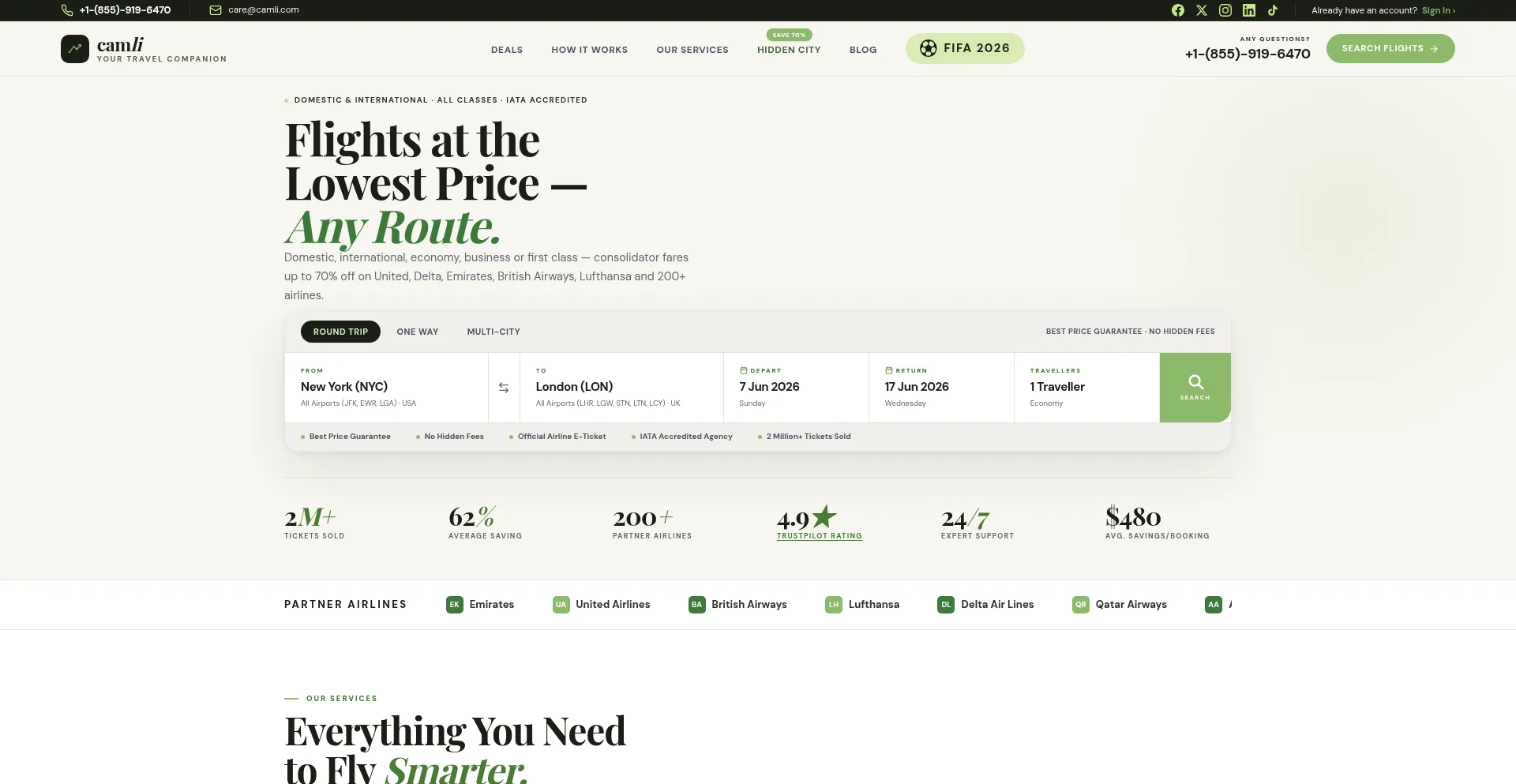Click the soccer ball icon in FIFA 2026
The image size is (1516, 784).
click(929, 48)
